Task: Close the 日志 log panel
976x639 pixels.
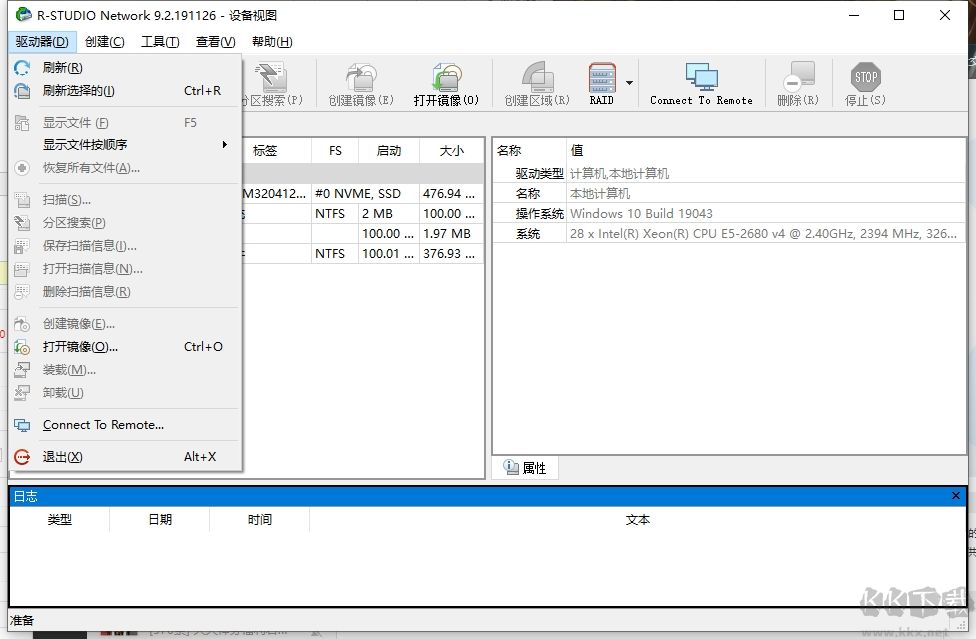Action: click(x=955, y=496)
